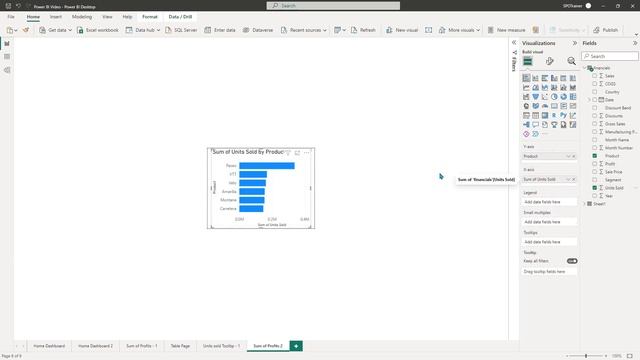Viewport: 640px width, 360px height.
Task: Click Enter data in the ribbon
Action: (220, 30)
